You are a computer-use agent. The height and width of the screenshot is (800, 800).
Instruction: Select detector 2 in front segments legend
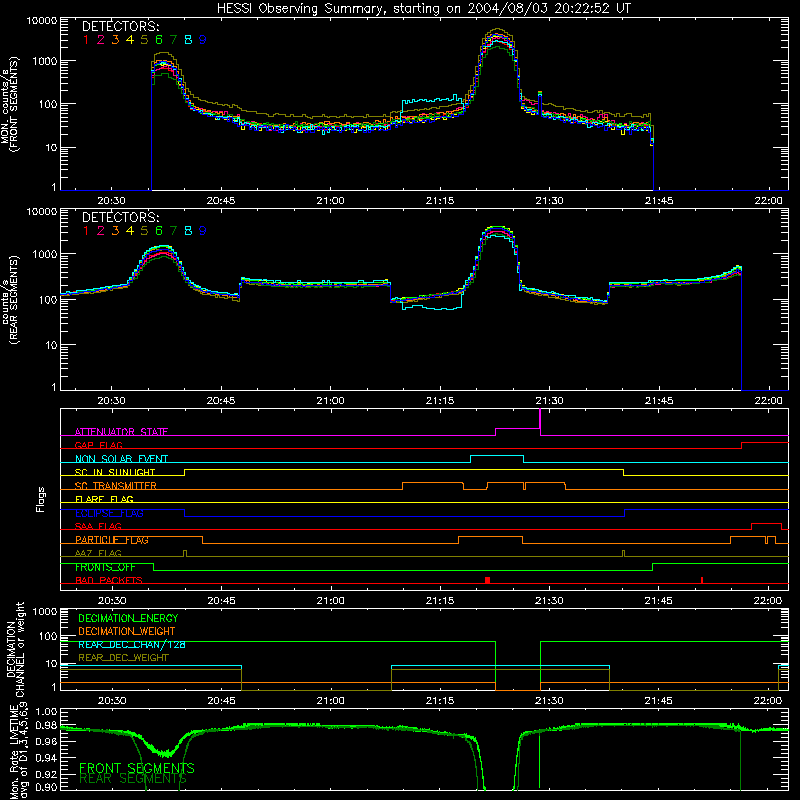point(101,40)
